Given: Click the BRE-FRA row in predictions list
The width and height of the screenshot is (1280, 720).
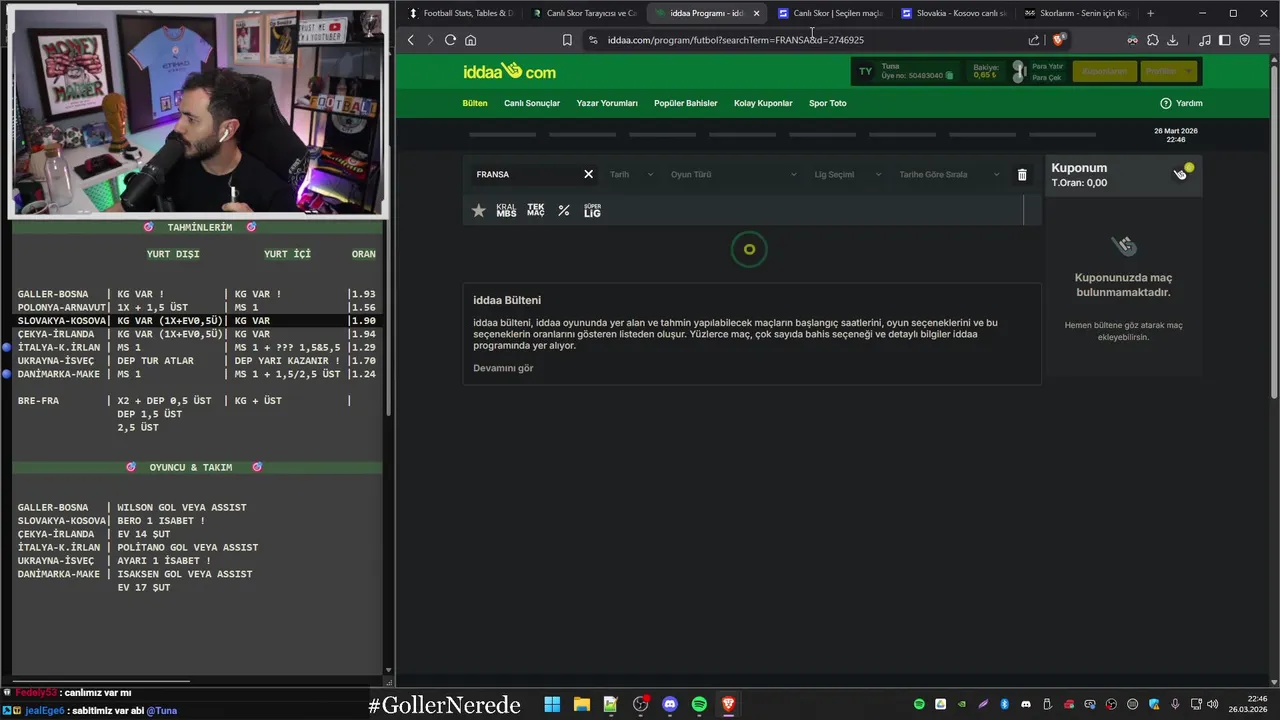Looking at the screenshot, I should pyautogui.click(x=196, y=401).
